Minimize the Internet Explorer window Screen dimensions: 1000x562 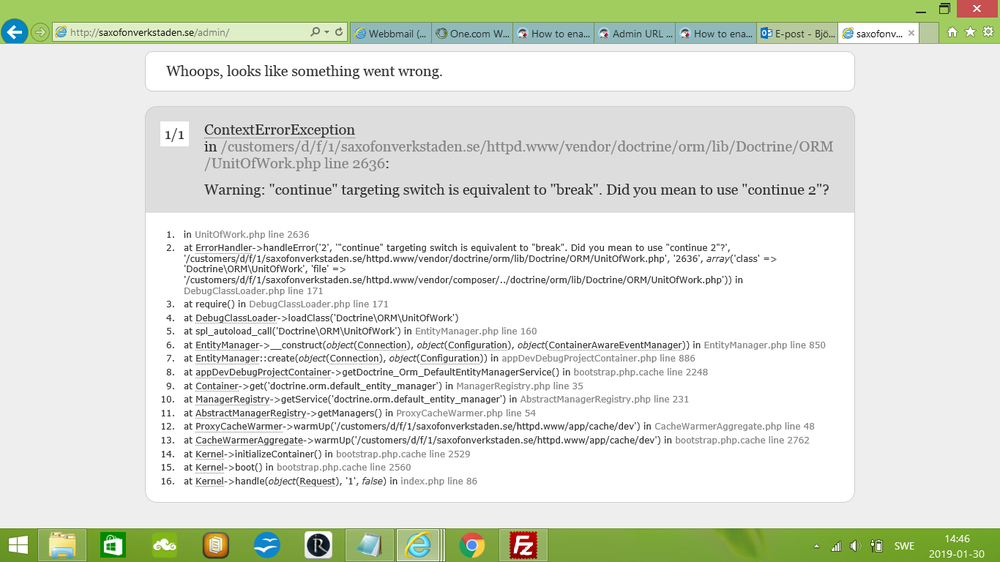[x=920, y=10]
